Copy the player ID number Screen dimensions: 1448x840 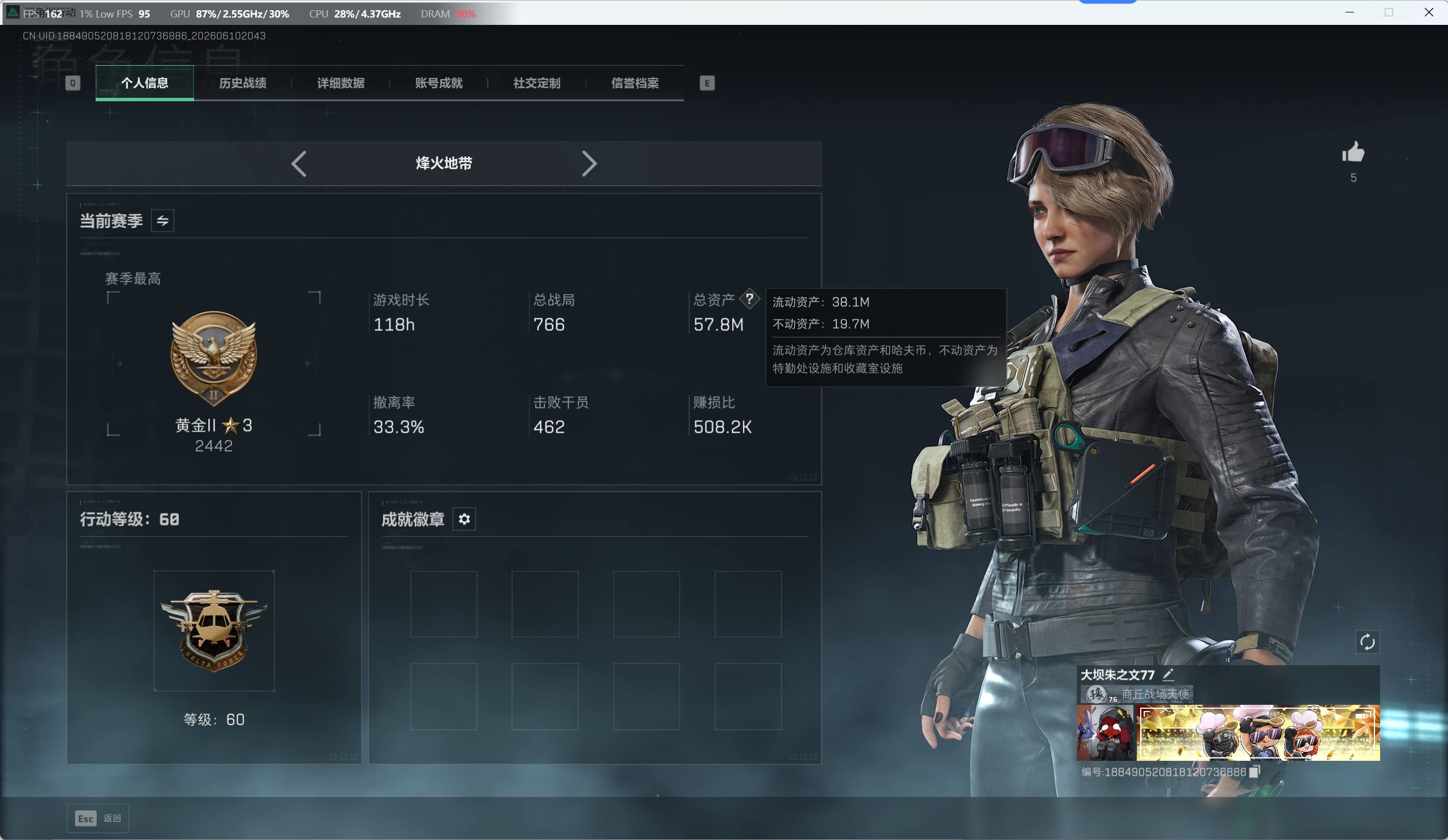1255,772
